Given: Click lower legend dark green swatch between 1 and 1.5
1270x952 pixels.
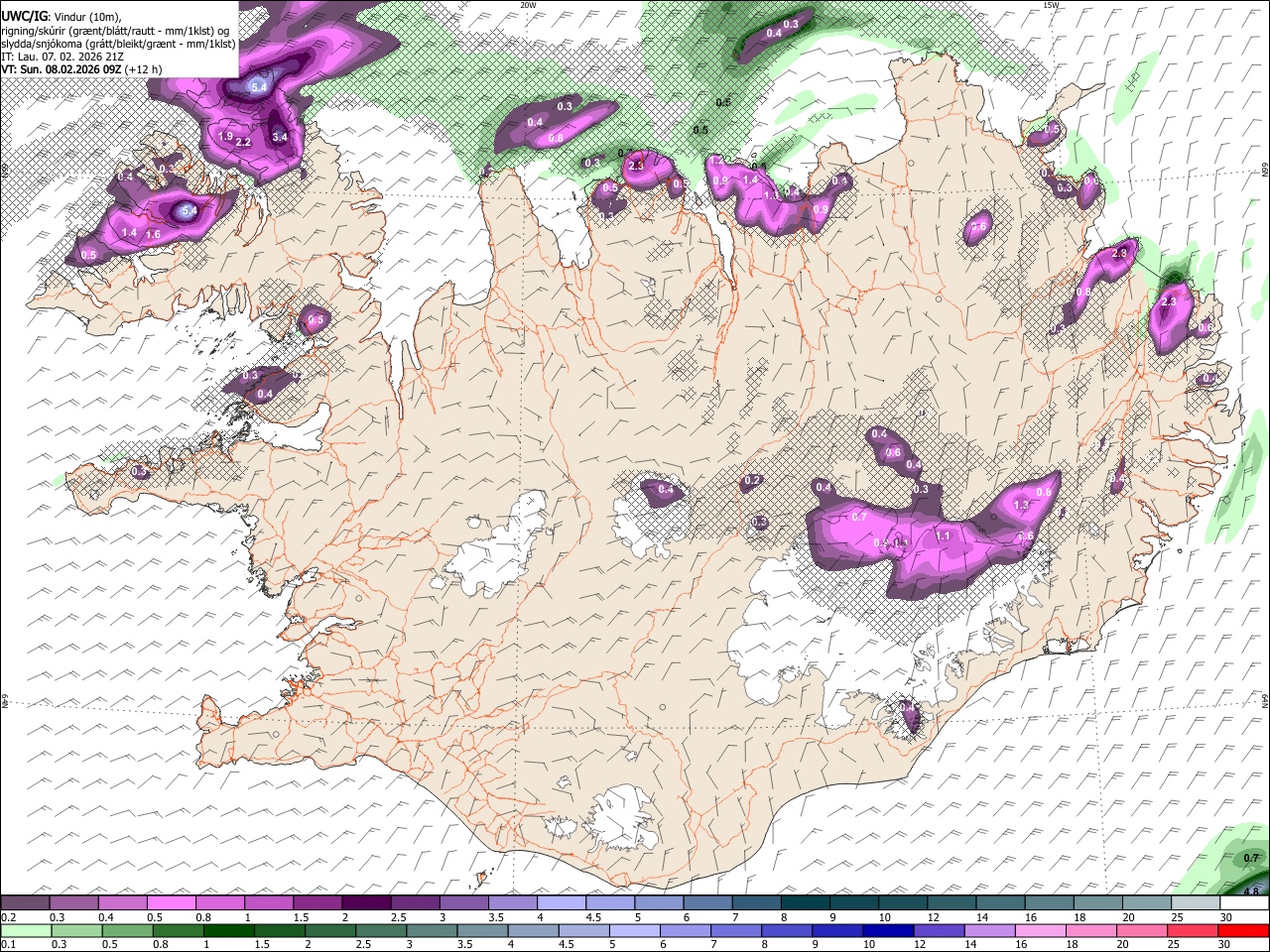Looking at the screenshot, I should click(x=229, y=930).
